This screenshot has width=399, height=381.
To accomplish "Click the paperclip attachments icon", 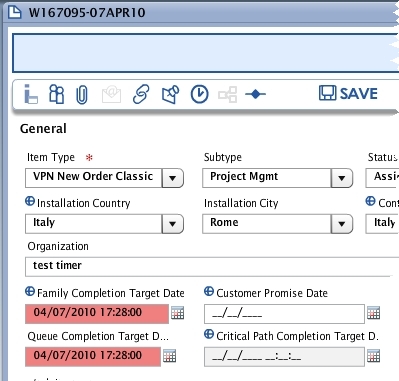I will coord(82,95).
